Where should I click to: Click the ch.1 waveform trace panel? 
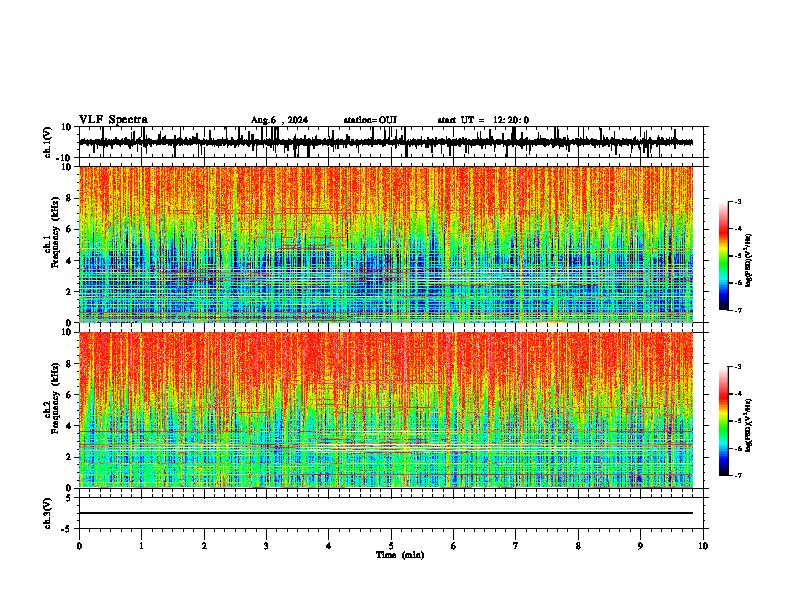[x=391, y=142]
